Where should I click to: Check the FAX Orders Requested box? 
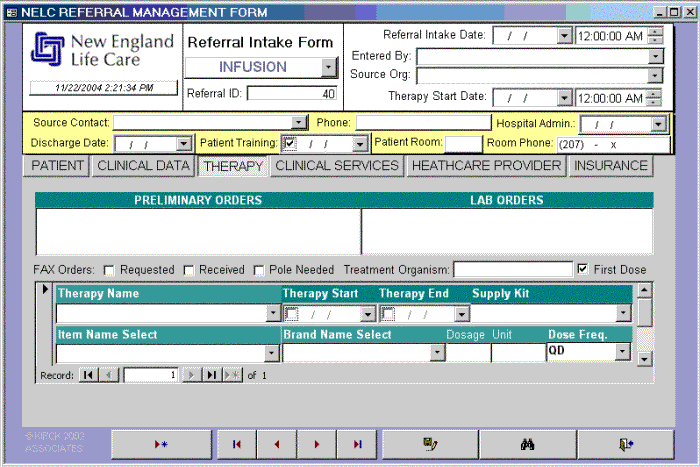(108, 270)
